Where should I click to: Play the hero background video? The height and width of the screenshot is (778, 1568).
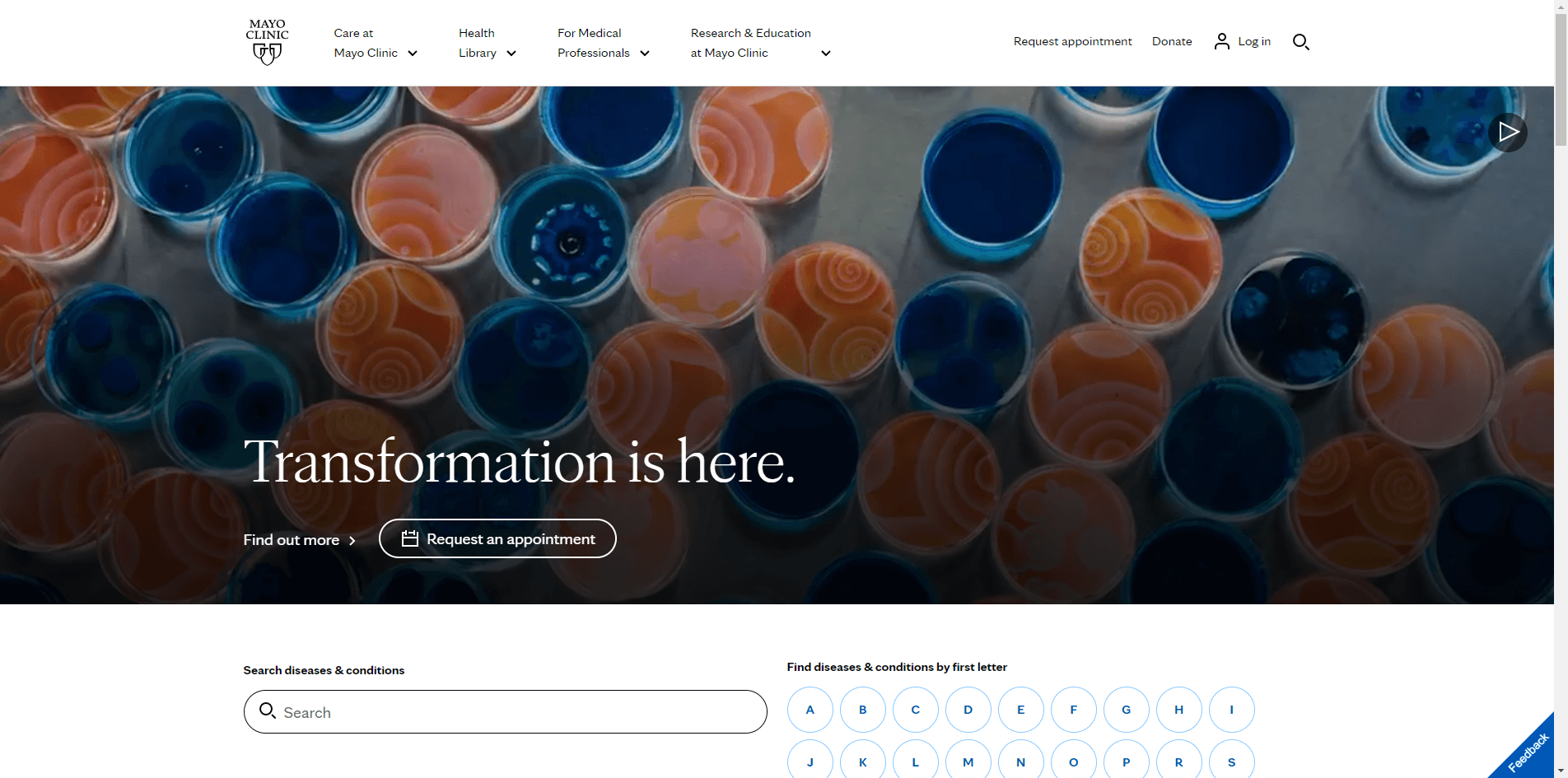[x=1507, y=132]
